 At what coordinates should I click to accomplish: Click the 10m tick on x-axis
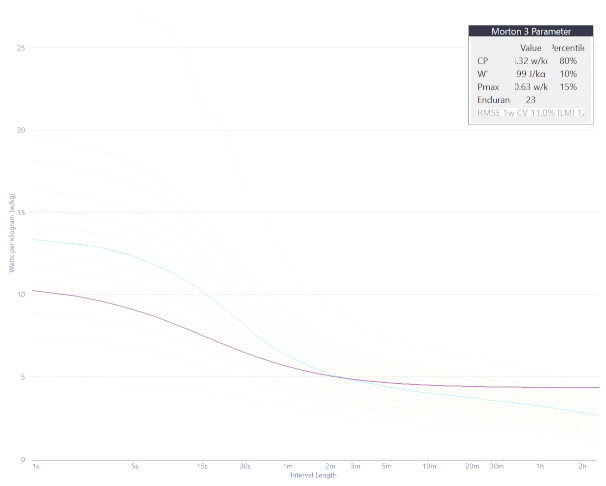(x=429, y=466)
